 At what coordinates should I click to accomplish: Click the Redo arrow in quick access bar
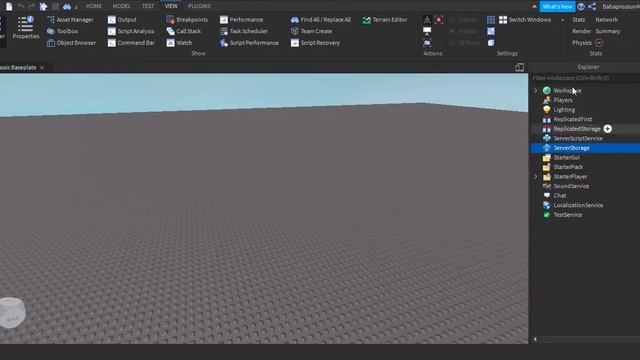tap(32, 6)
